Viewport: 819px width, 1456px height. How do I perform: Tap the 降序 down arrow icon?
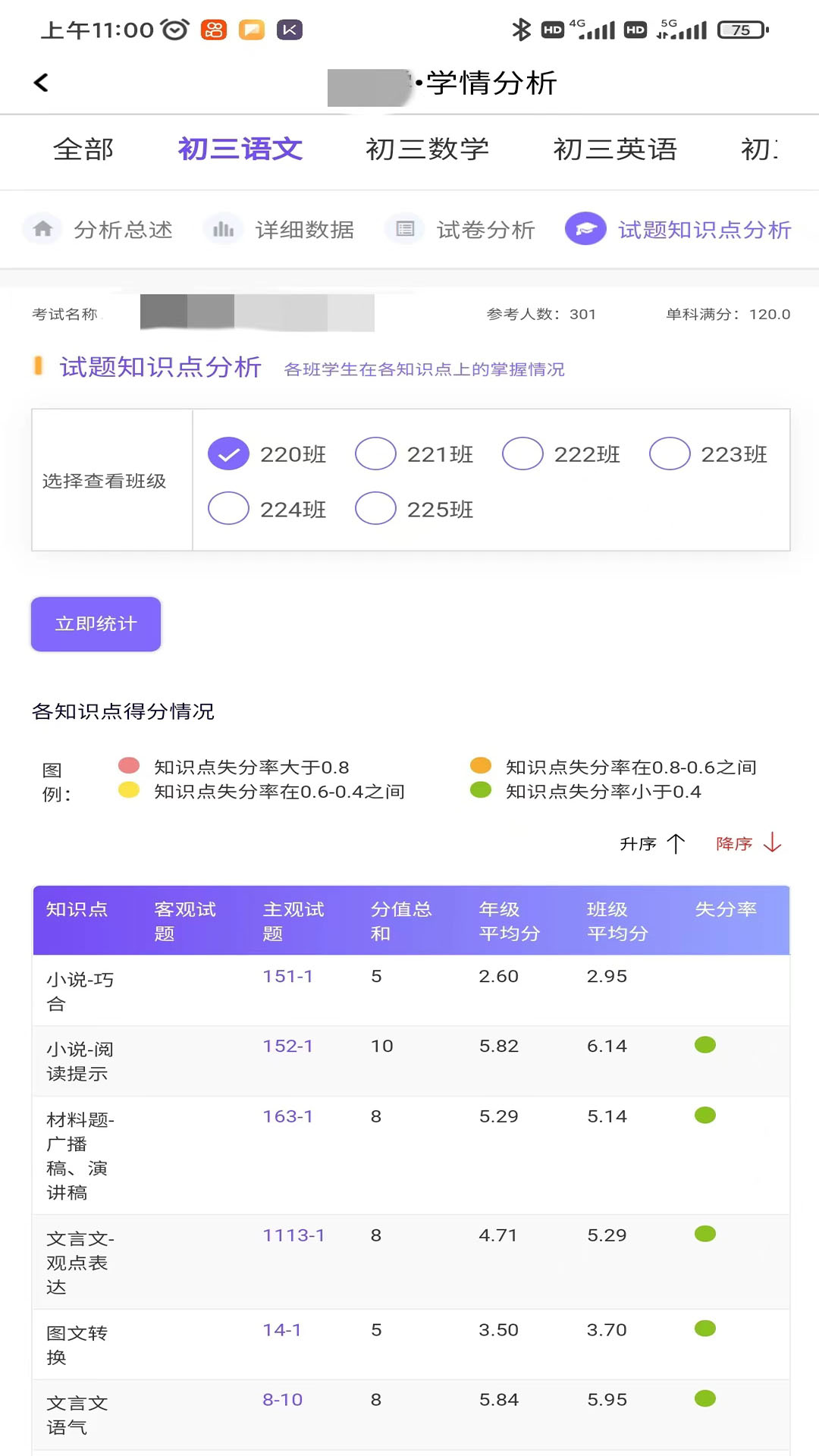tap(772, 843)
